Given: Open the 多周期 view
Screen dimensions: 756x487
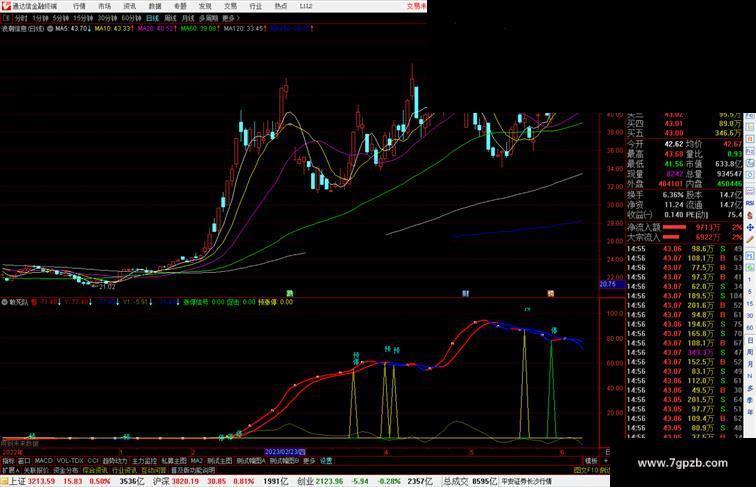Looking at the screenshot, I should (208, 18).
